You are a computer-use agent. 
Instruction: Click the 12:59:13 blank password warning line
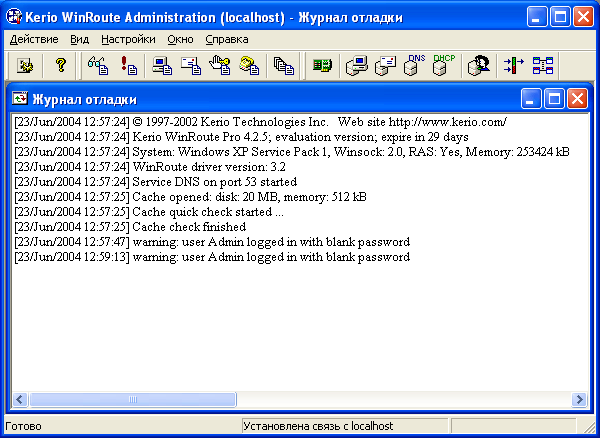pos(212,257)
